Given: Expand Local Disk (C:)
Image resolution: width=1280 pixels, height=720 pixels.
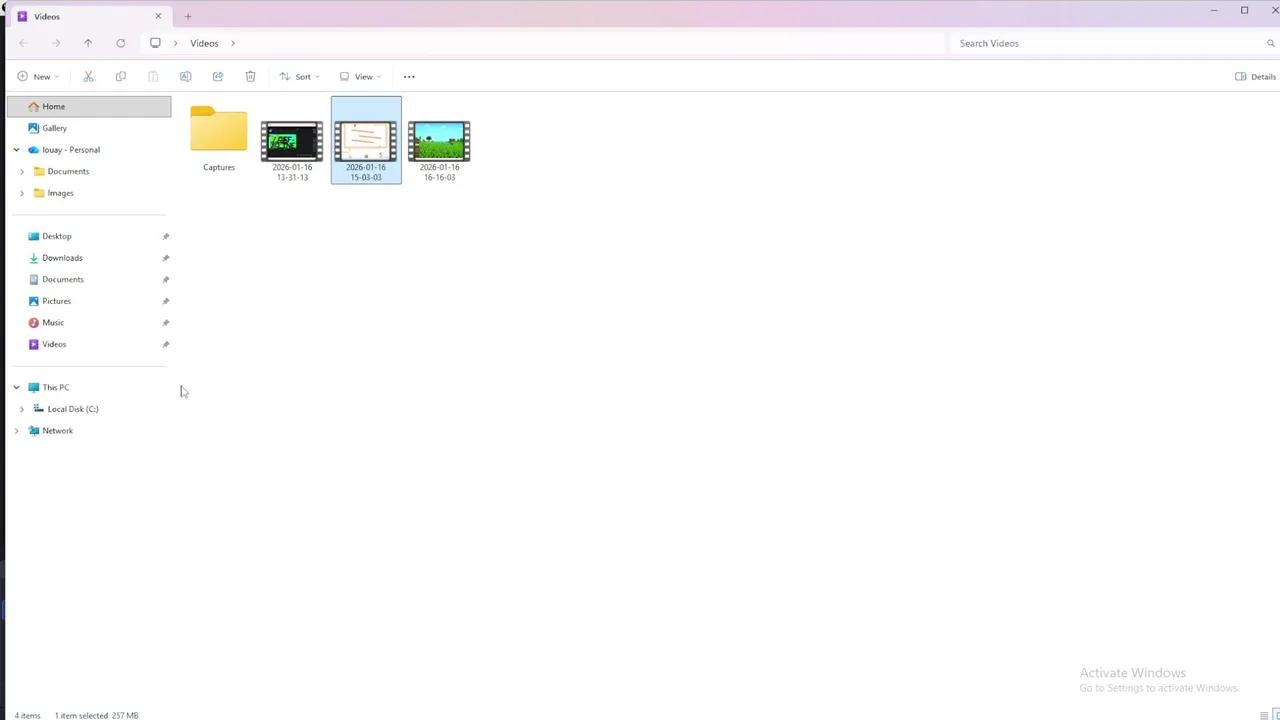Looking at the screenshot, I should coord(22,409).
